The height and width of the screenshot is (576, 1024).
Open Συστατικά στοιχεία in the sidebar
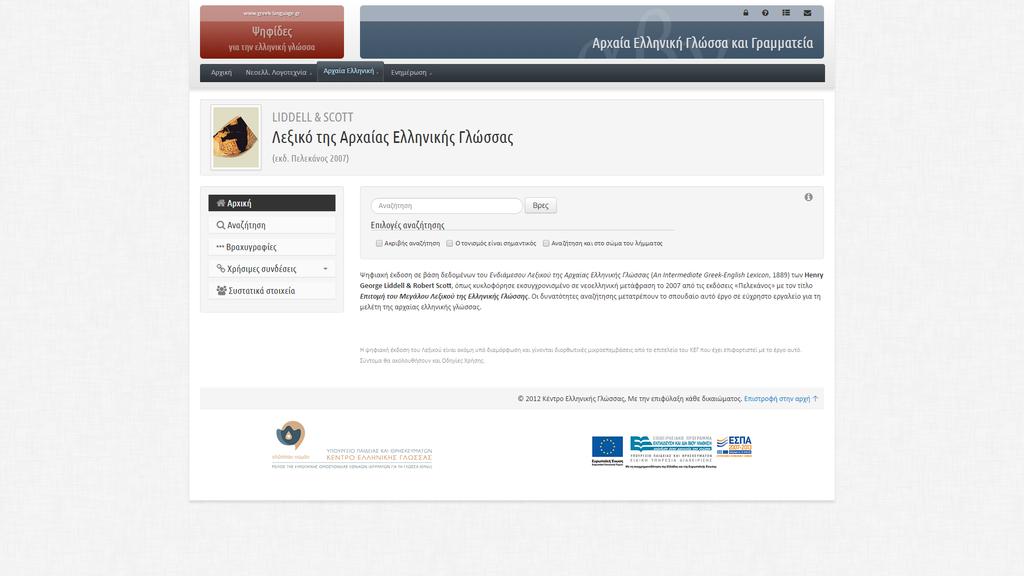coord(272,291)
